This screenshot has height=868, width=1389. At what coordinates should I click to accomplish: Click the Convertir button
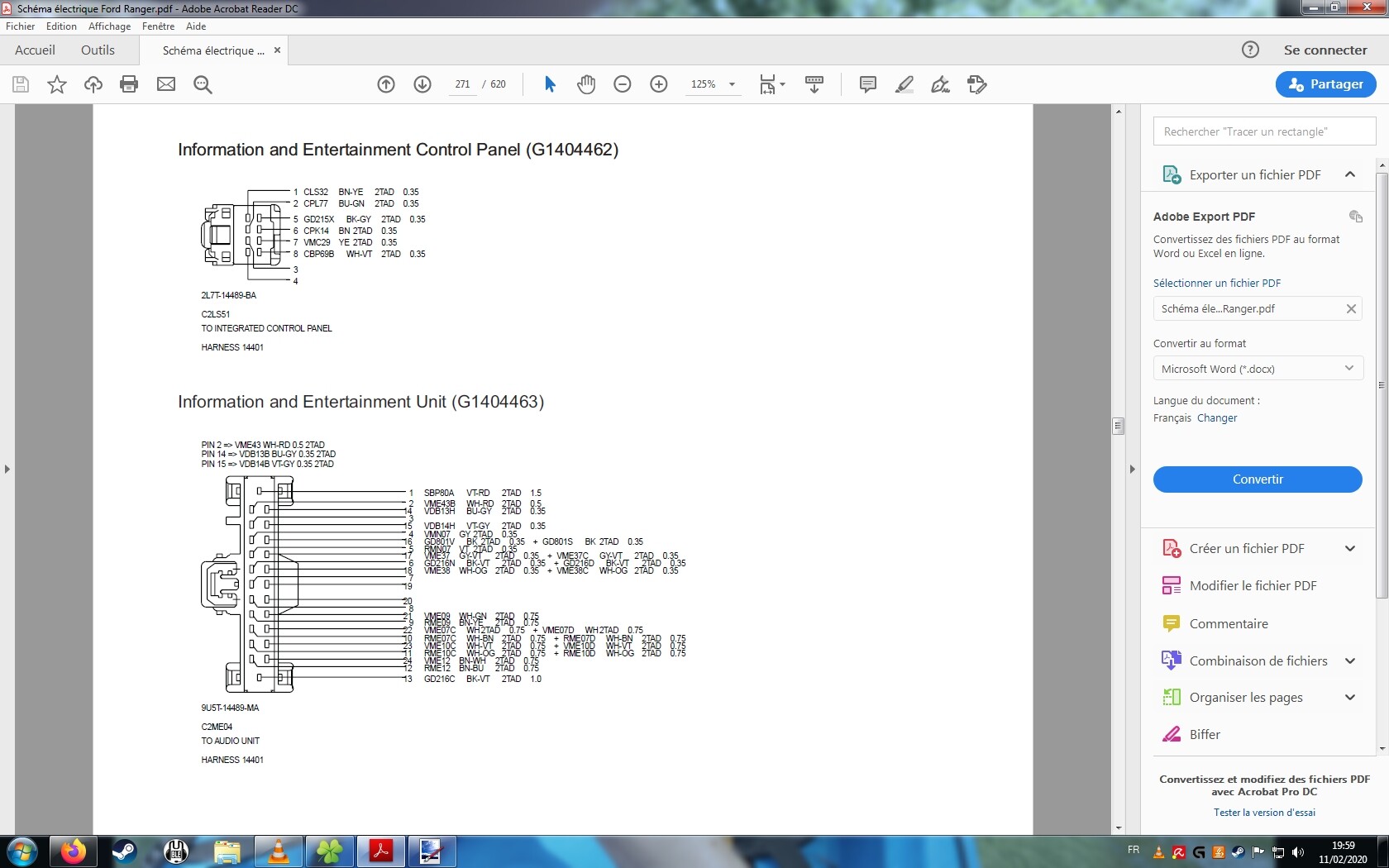point(1258,479)
